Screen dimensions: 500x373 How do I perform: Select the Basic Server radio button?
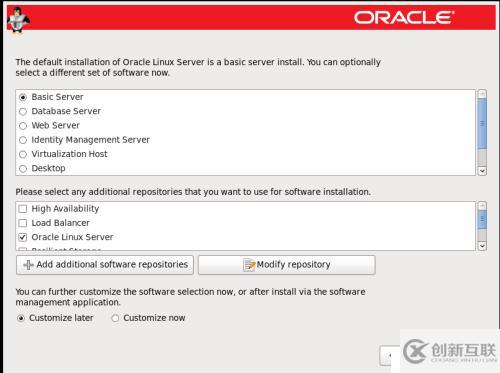(x=23, y=97)
